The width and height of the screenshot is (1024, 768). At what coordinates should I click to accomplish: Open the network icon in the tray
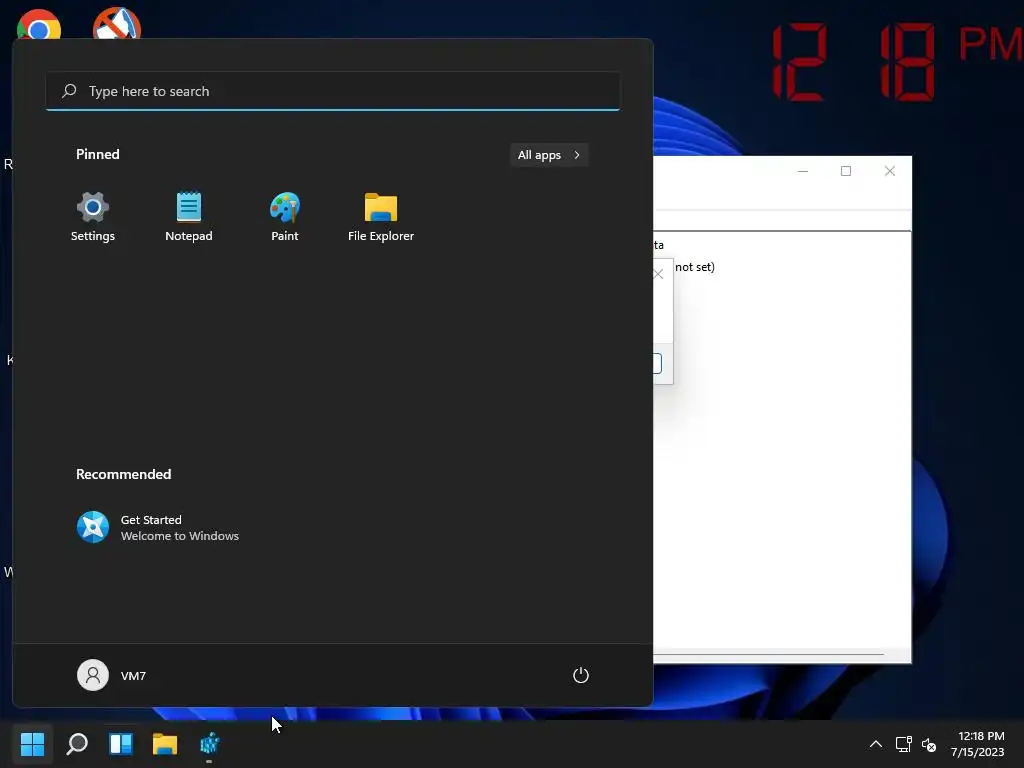(x=904, y=744)
